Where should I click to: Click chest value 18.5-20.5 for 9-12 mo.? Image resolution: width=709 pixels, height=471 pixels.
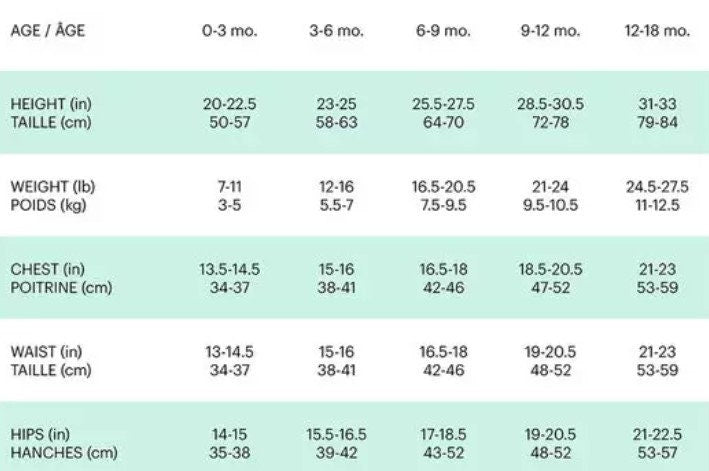pos(550,269)
